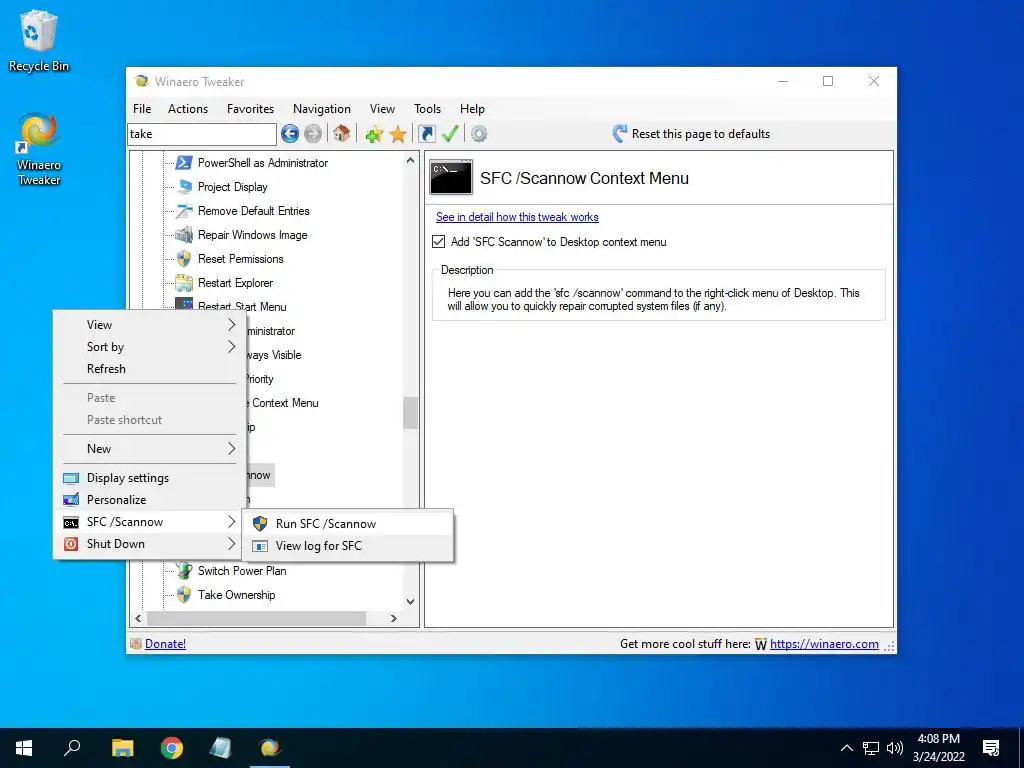Open the notification center icon

(991, 748)
